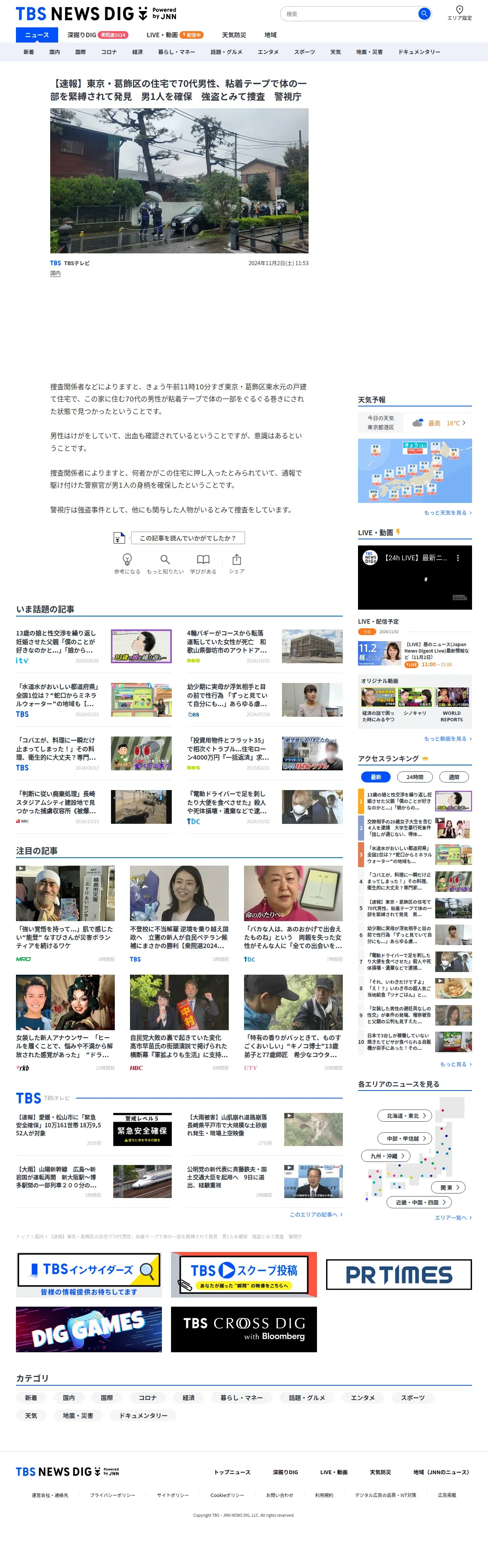Open もっと動画を見る link

pyautogui.click(x=448, y=739)
